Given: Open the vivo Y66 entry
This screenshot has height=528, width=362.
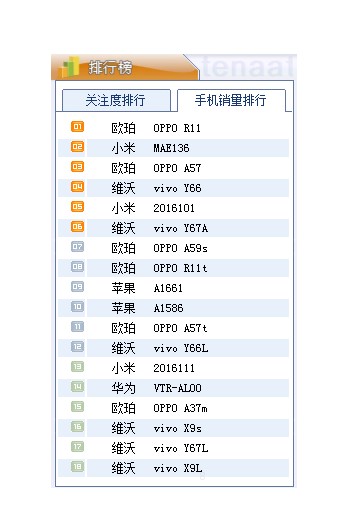Looking at the screenshot, I should (177, 188).
